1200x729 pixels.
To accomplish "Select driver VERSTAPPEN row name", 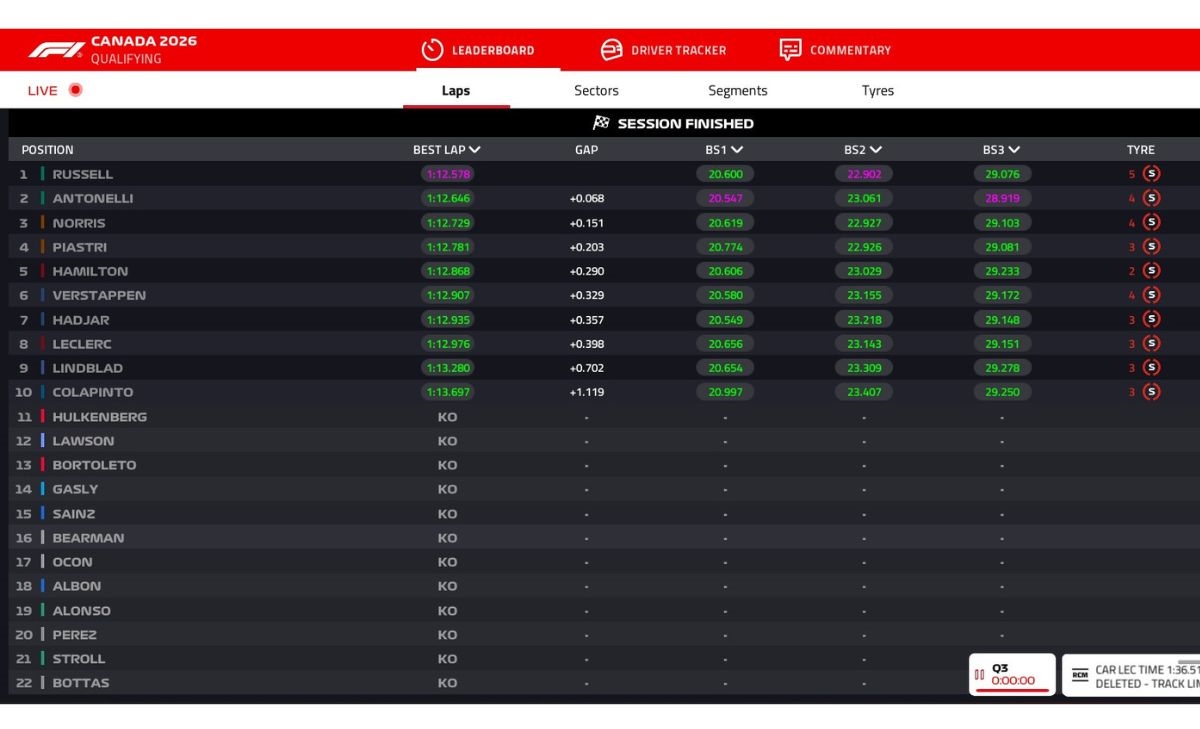I will point(99,295).
